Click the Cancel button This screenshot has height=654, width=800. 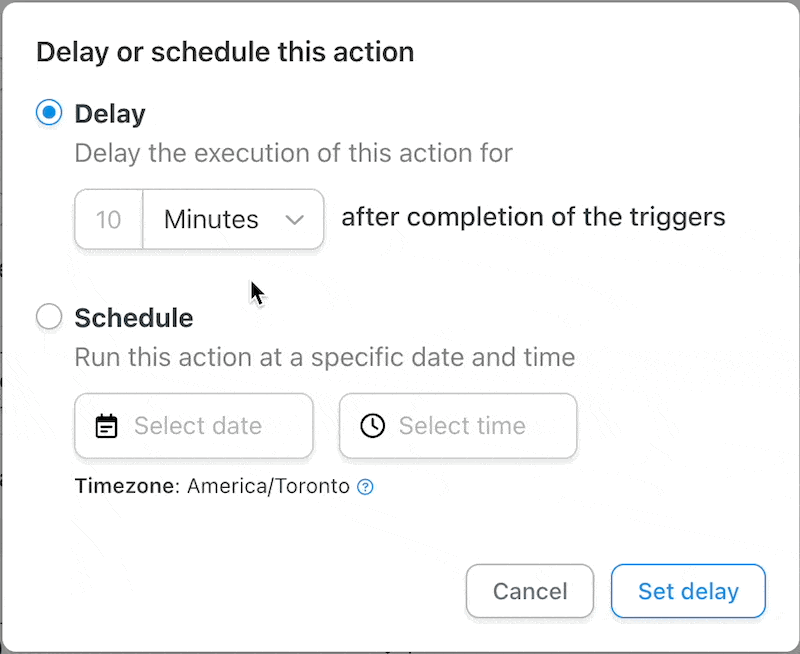pos(530,591)
